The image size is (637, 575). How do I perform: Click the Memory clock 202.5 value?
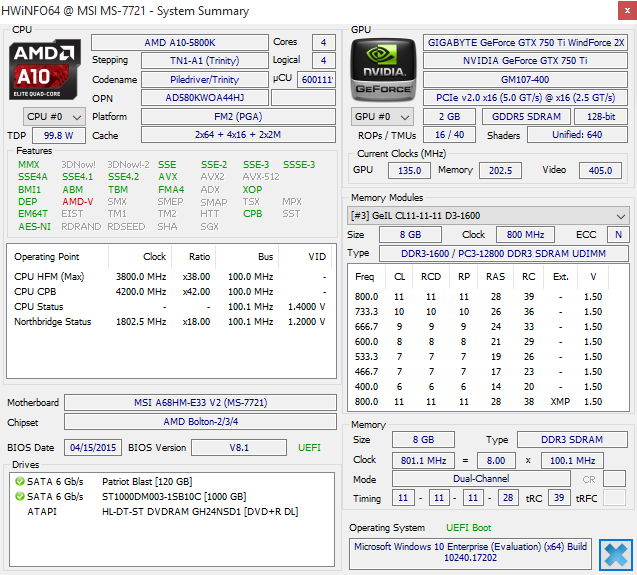pyautogui.click(x=500, y=171)
